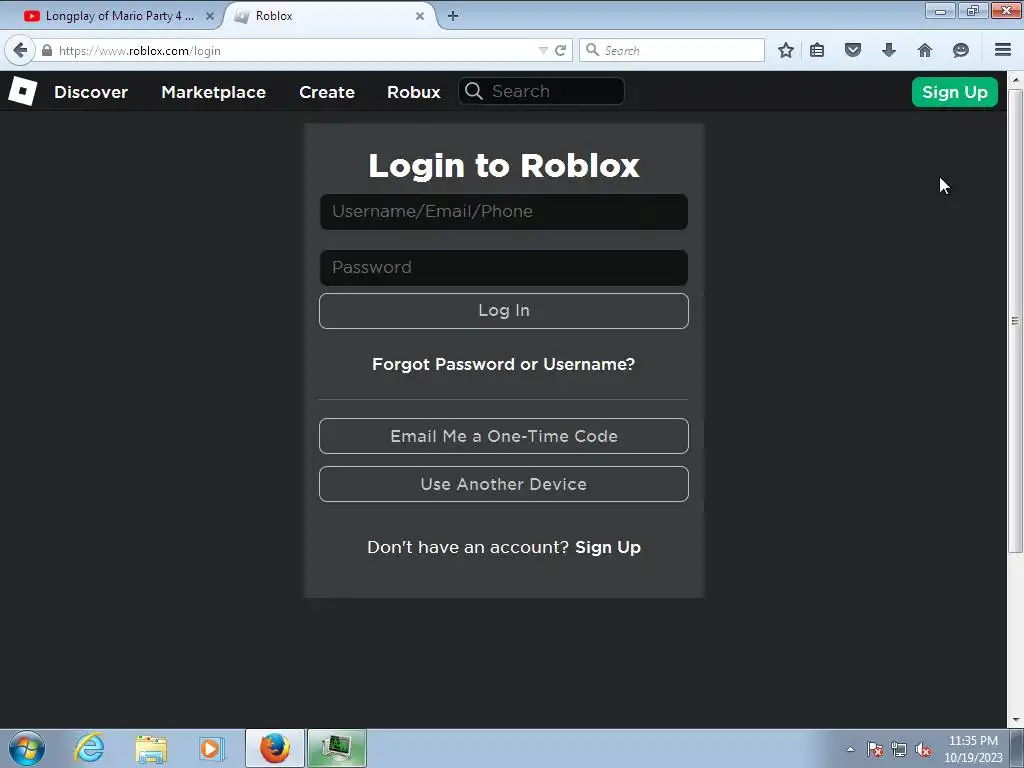The image size is (1024, 768).
Task: Reload the page with refresh icon
Action: tap(560, 50)
